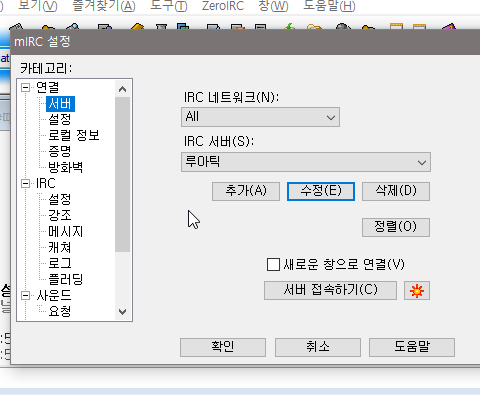480x395 pixels.
Task: Select 플러딩 tree item
Action: [x=66, y=279]
